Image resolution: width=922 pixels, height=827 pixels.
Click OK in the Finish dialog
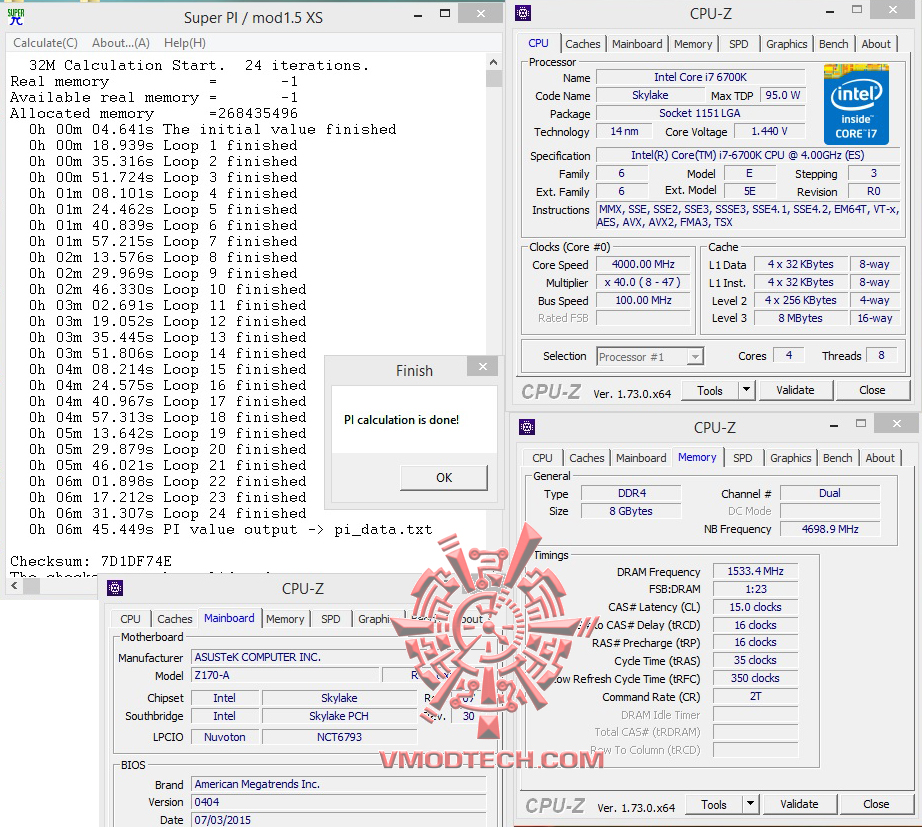(444, 478)
